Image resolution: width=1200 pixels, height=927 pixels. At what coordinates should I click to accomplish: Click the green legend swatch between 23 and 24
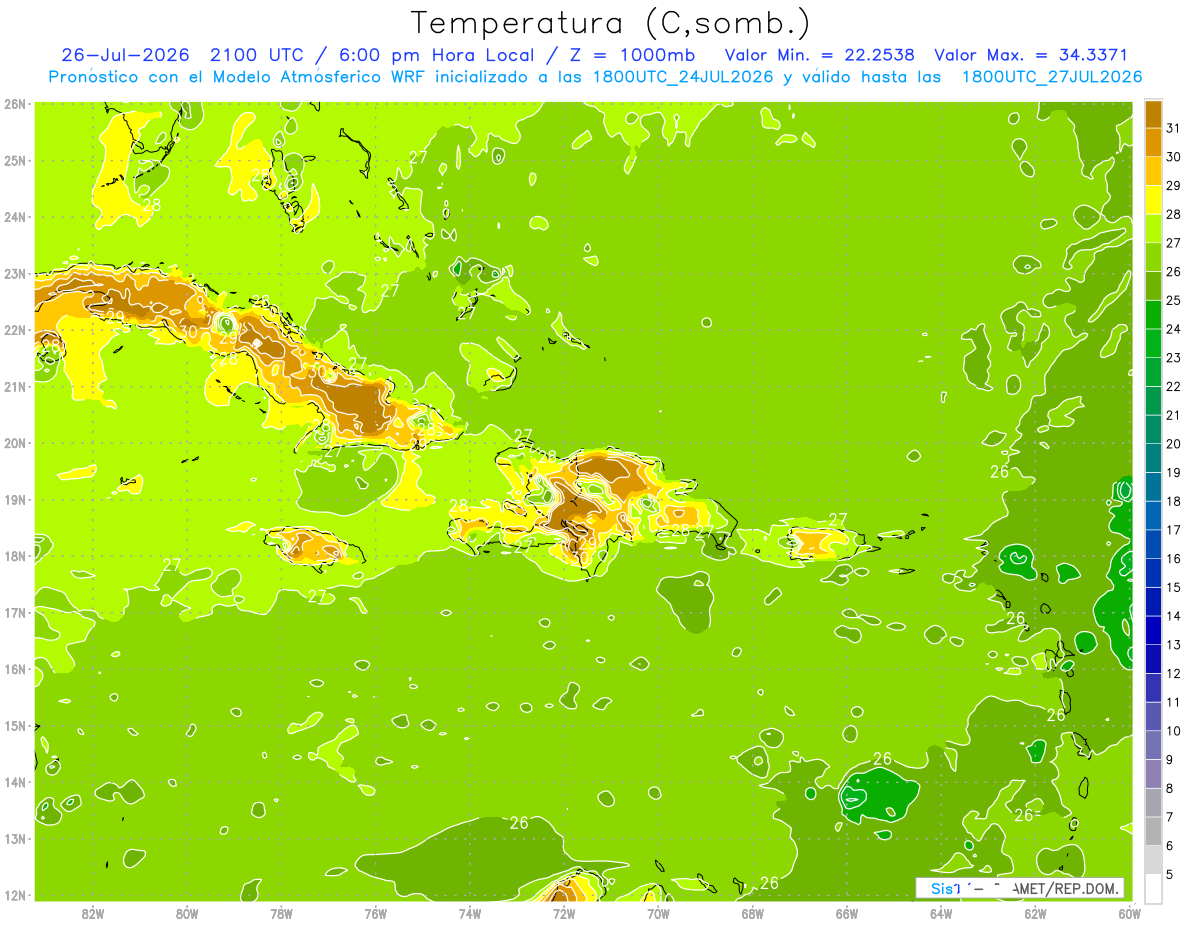coord(1153,344)
